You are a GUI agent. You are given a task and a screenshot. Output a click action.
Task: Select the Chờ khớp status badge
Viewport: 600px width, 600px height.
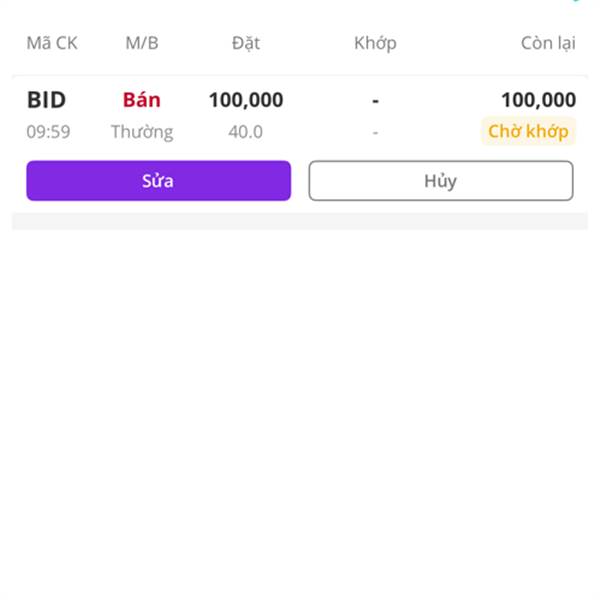click(528, 131)
